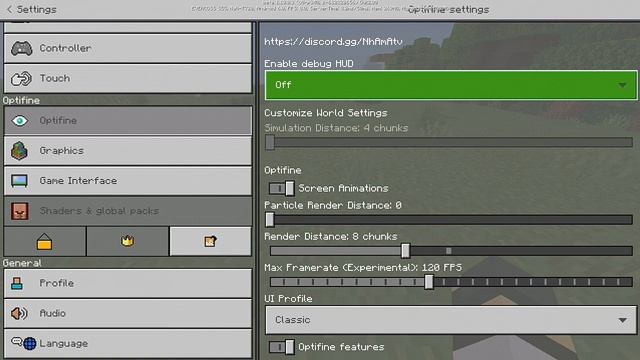Toggle the Optifine features switch
640x360 pixels.
point(281,347)
